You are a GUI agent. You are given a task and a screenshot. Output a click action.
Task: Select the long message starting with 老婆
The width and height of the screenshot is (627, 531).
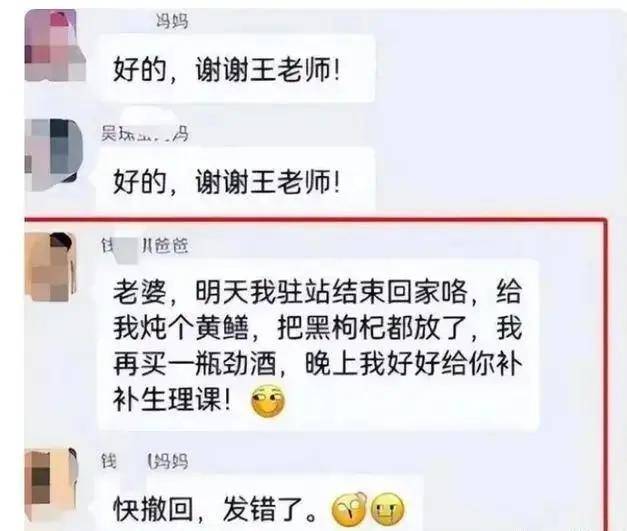[318, 344]
